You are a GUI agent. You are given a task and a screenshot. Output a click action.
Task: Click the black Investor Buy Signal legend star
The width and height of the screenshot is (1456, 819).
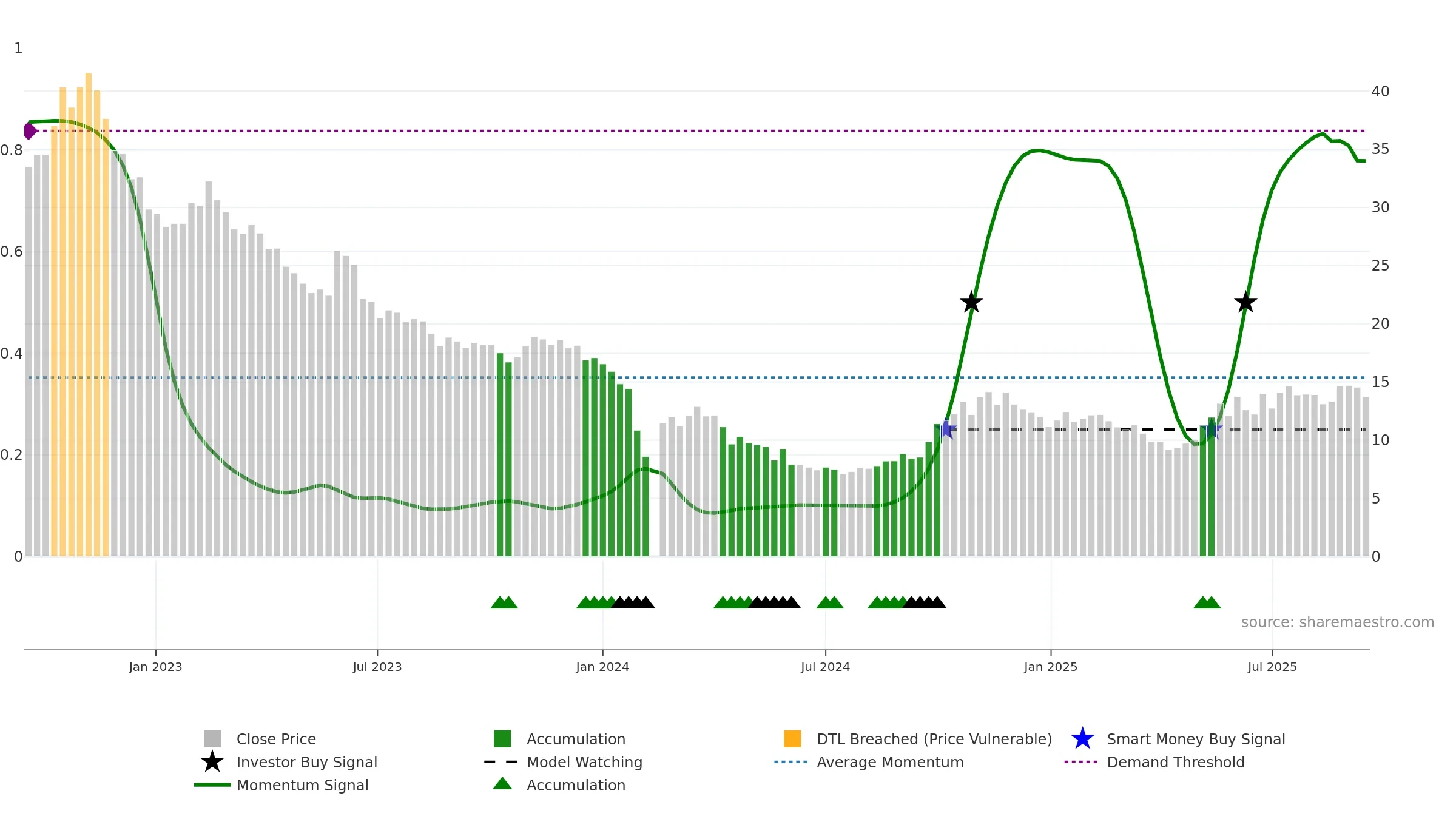click(212, 762)
